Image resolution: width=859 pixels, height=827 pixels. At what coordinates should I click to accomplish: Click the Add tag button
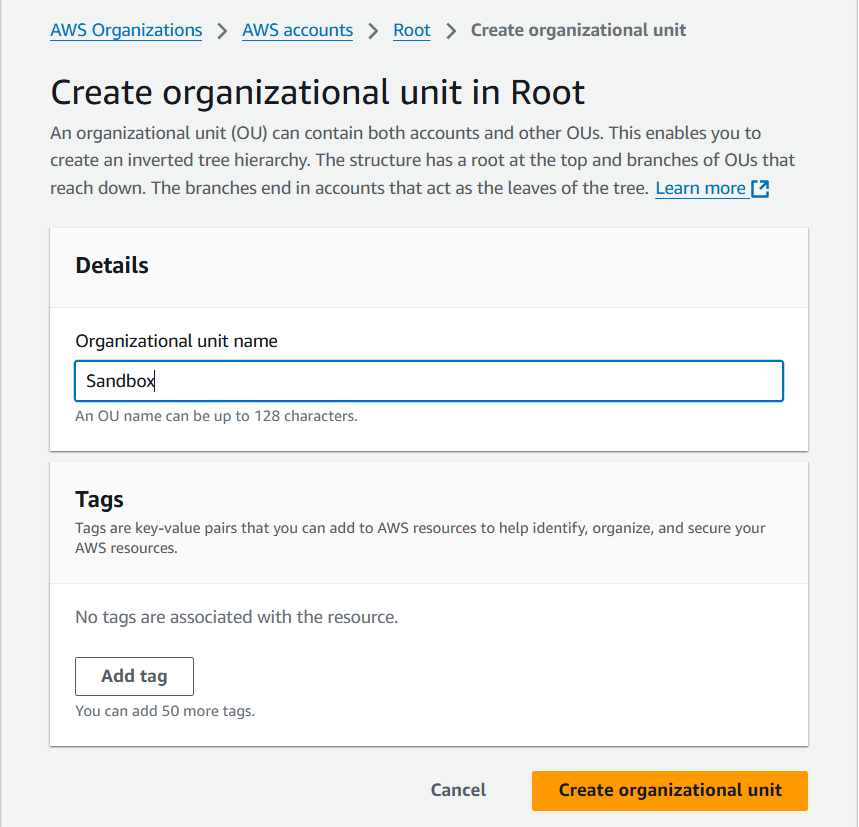coord(134,676)
